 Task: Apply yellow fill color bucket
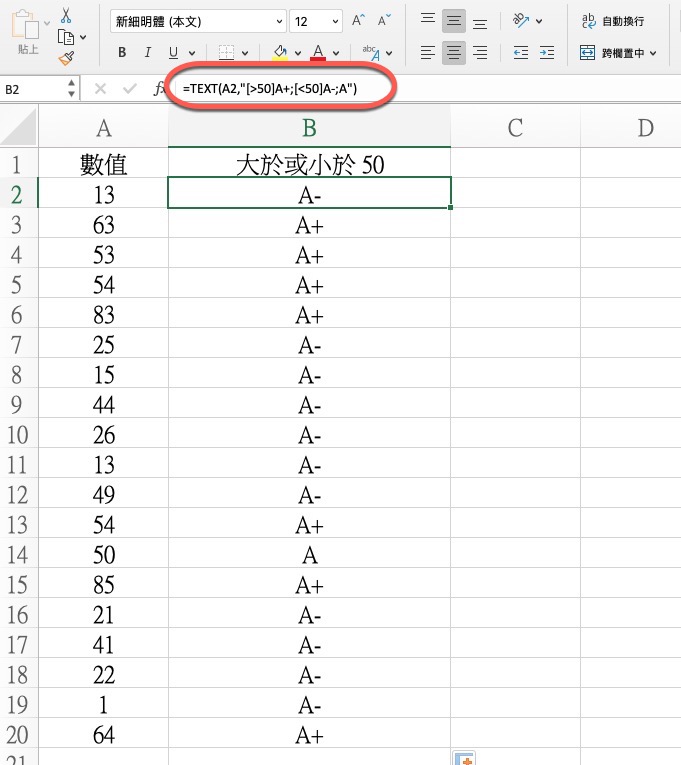tap(280, 52)
